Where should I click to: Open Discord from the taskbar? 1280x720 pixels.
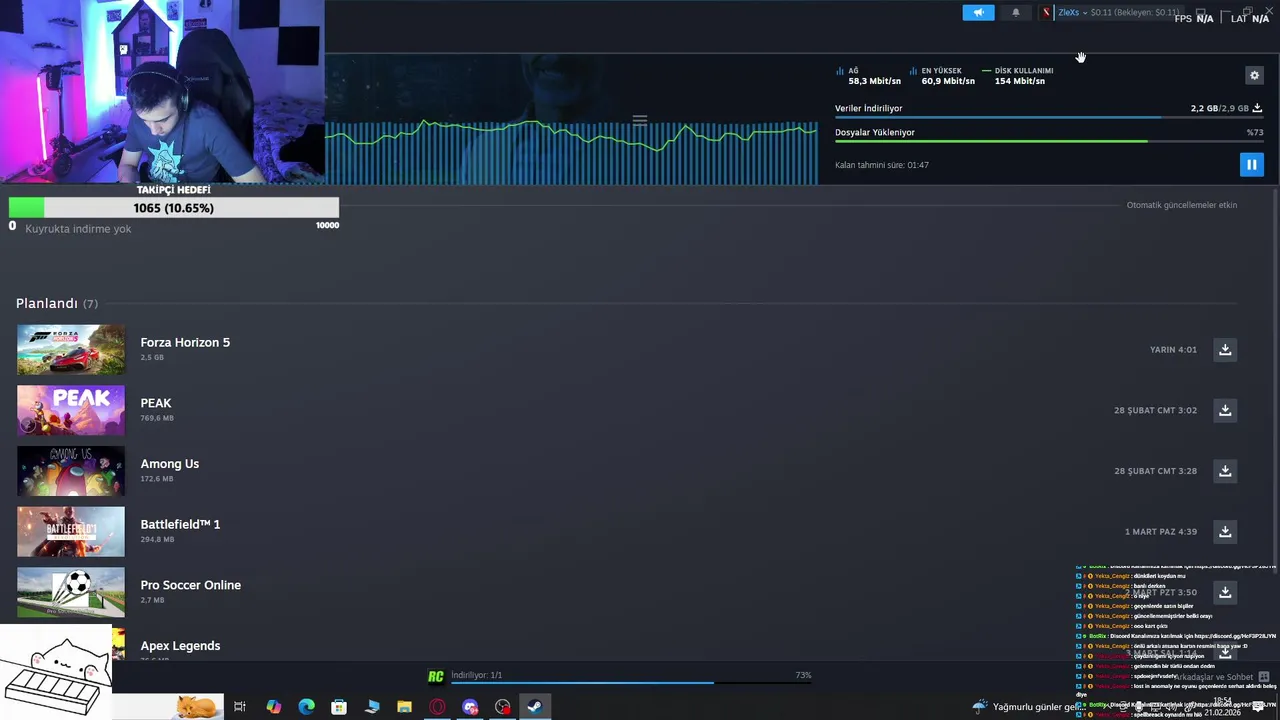pyautogui.click(x=470, y=707)
